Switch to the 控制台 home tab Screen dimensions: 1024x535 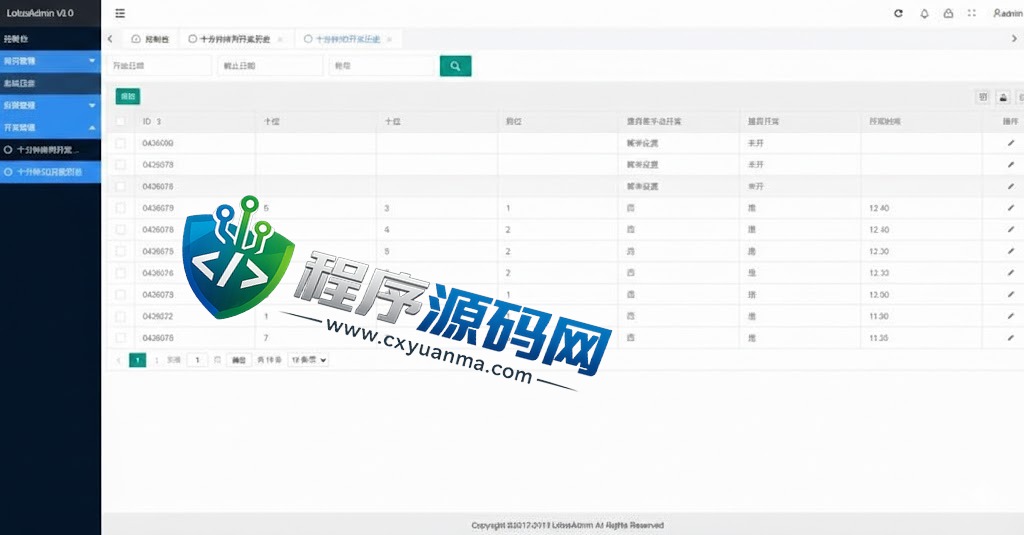151,39
